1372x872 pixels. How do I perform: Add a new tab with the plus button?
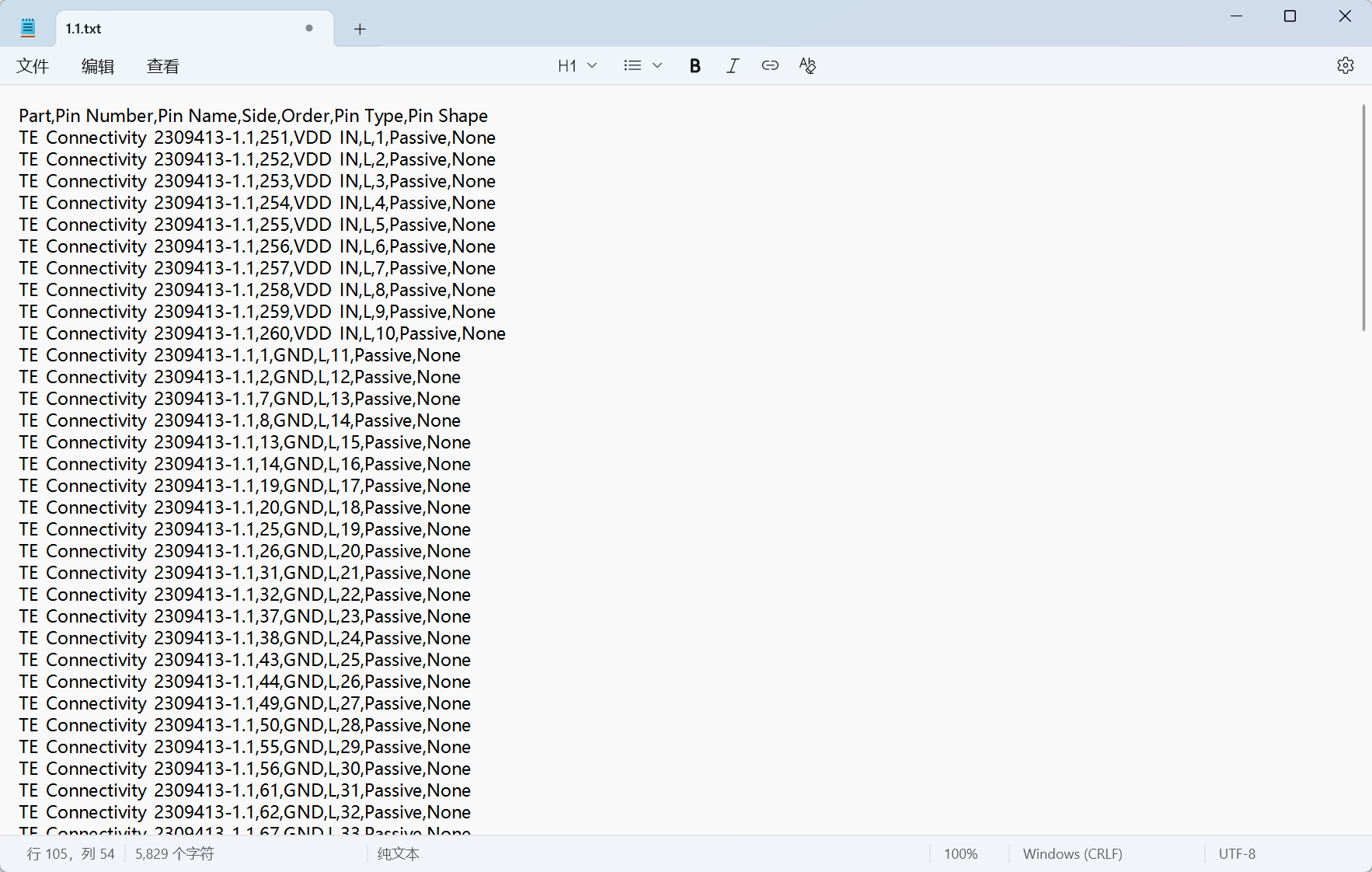pyautogui.click(x=360, y=29)
